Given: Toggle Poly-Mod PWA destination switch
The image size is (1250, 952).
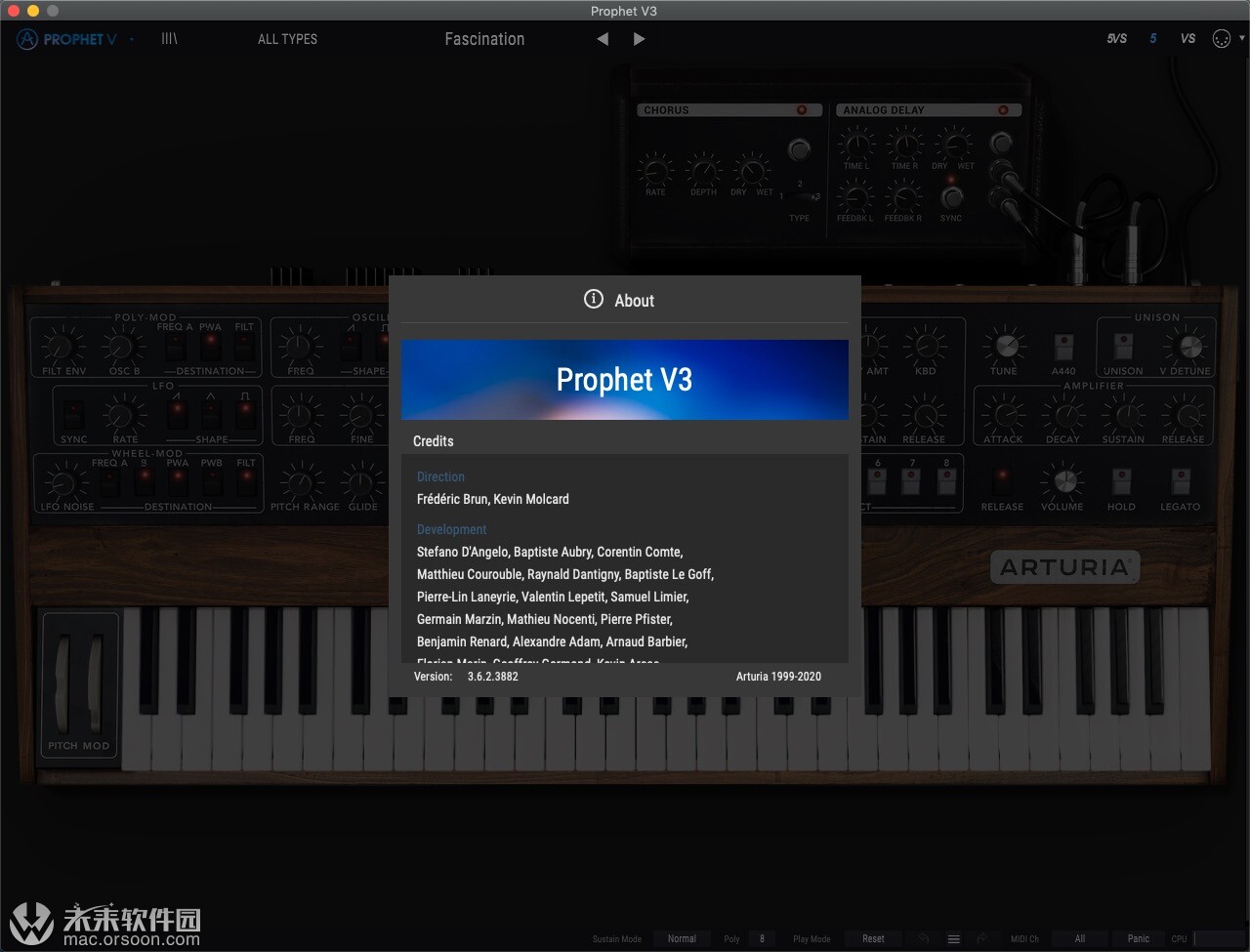Looking at the screenshot, I should (x=210, y=345).
